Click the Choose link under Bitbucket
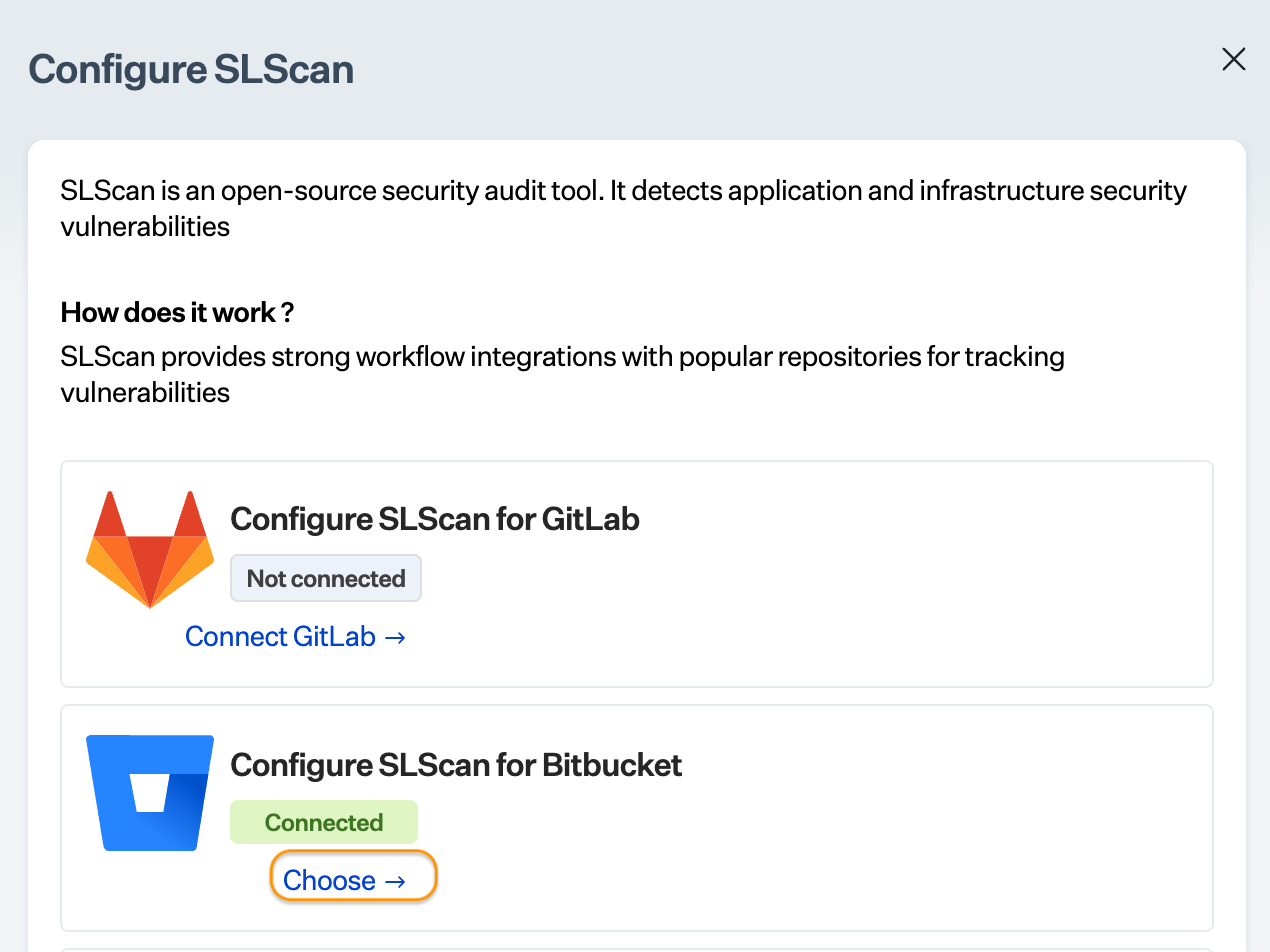Screen dimensions: 1270x952 pos(345,881)
